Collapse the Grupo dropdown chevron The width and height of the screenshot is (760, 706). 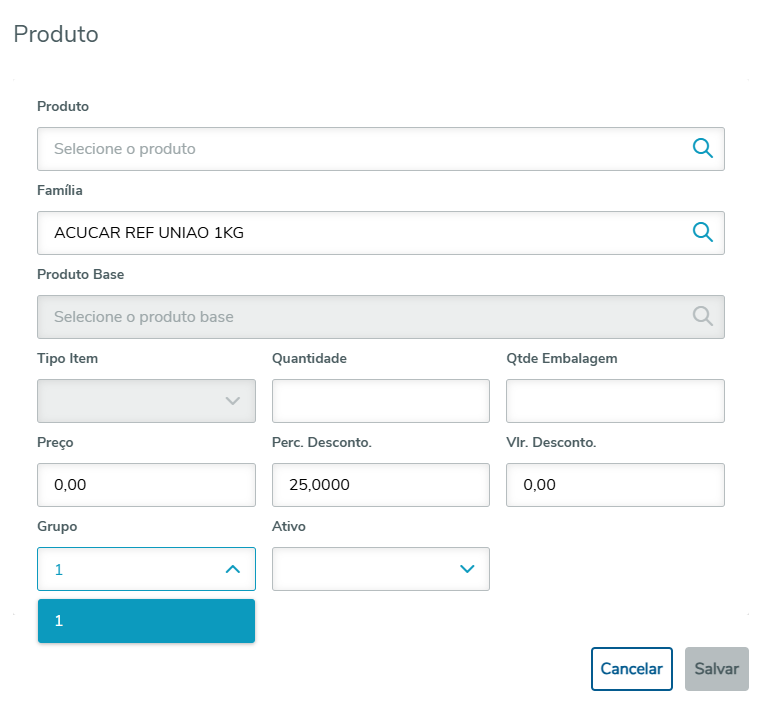232,569
